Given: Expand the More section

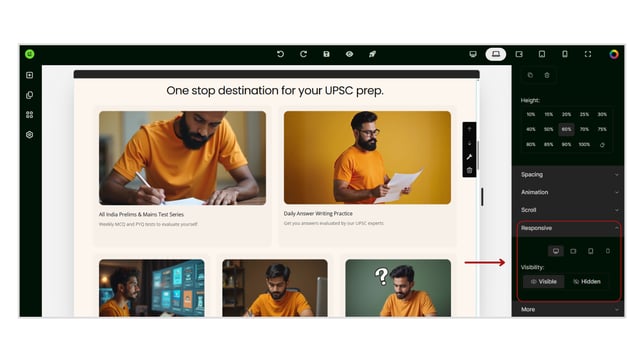Looking at the screenshot, I should tap(568, 309).
